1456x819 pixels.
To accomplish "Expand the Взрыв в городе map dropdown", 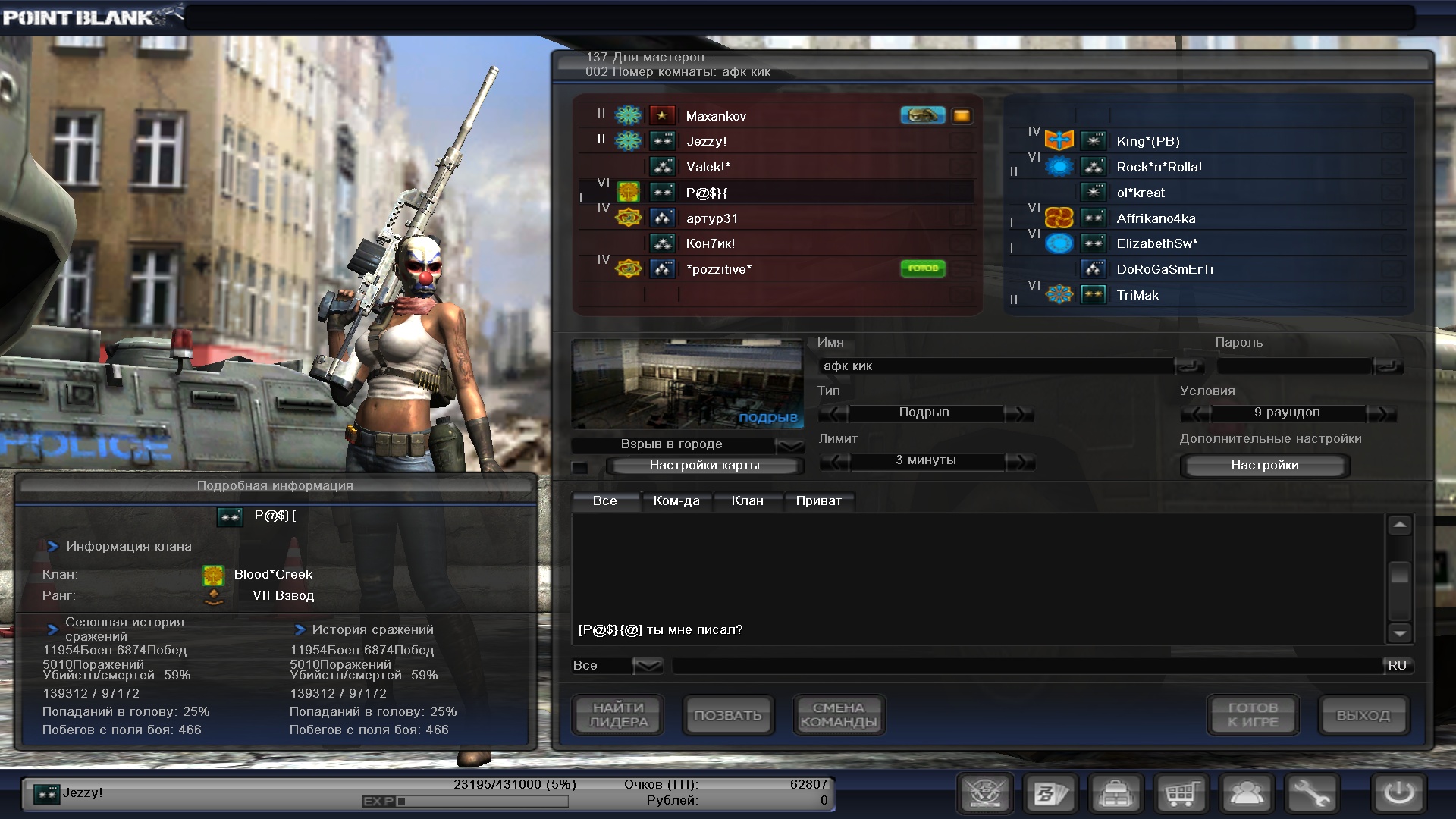I will (x=790, y=445).
